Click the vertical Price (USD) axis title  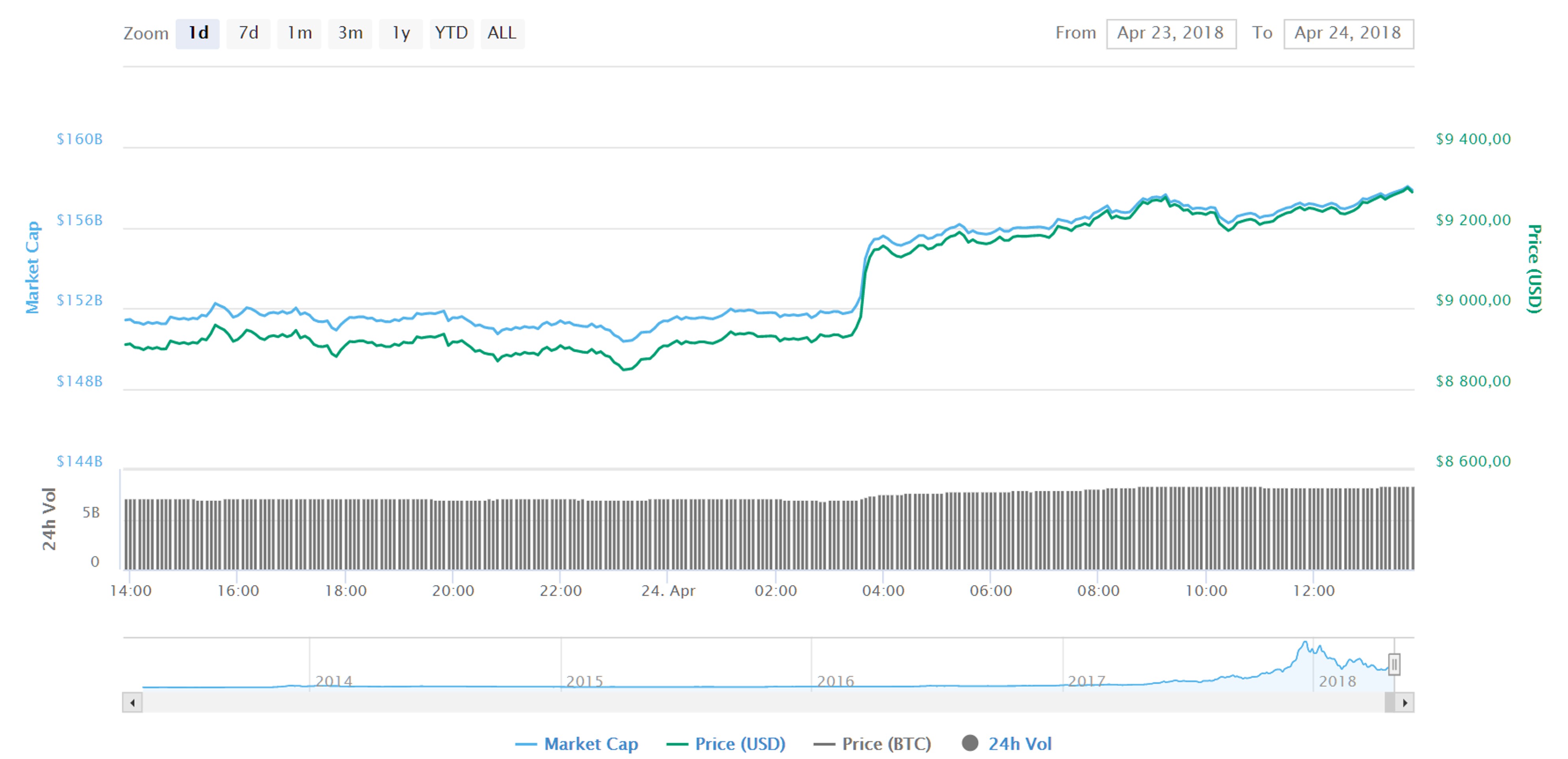pos(1534,269)
